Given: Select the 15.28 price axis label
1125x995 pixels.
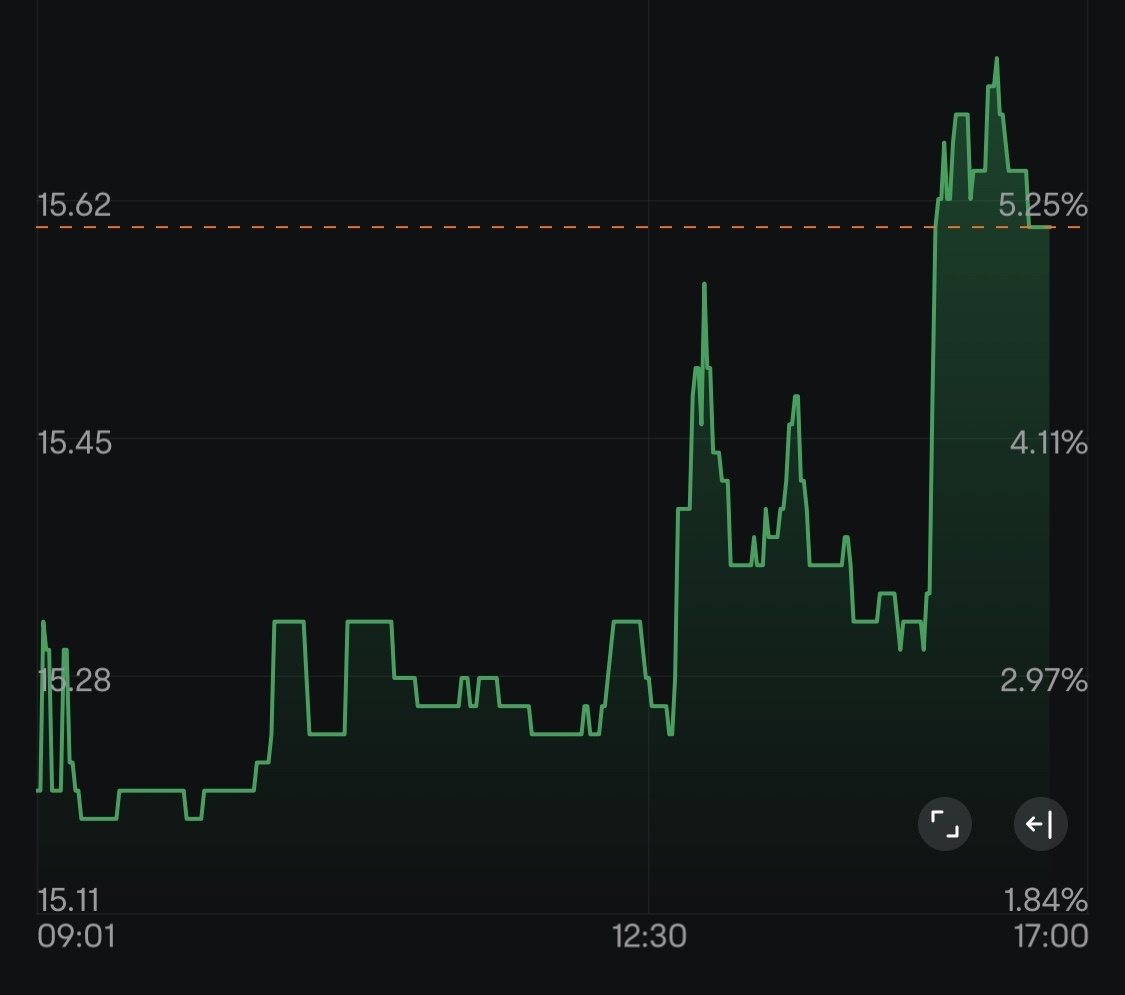Looking at the screenshot, I should [x=74, y=680].
